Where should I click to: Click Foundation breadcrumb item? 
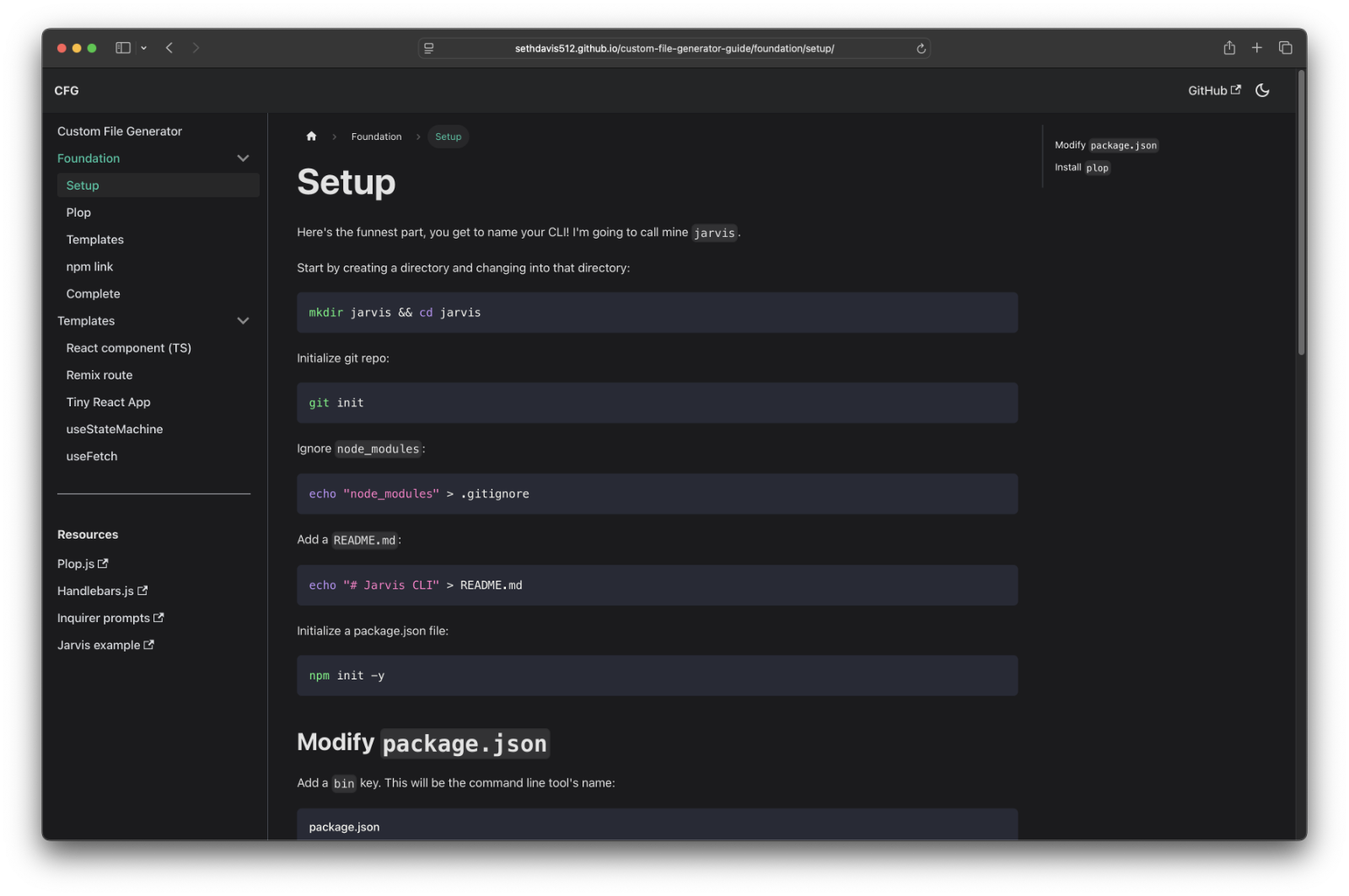coord(376,137)
